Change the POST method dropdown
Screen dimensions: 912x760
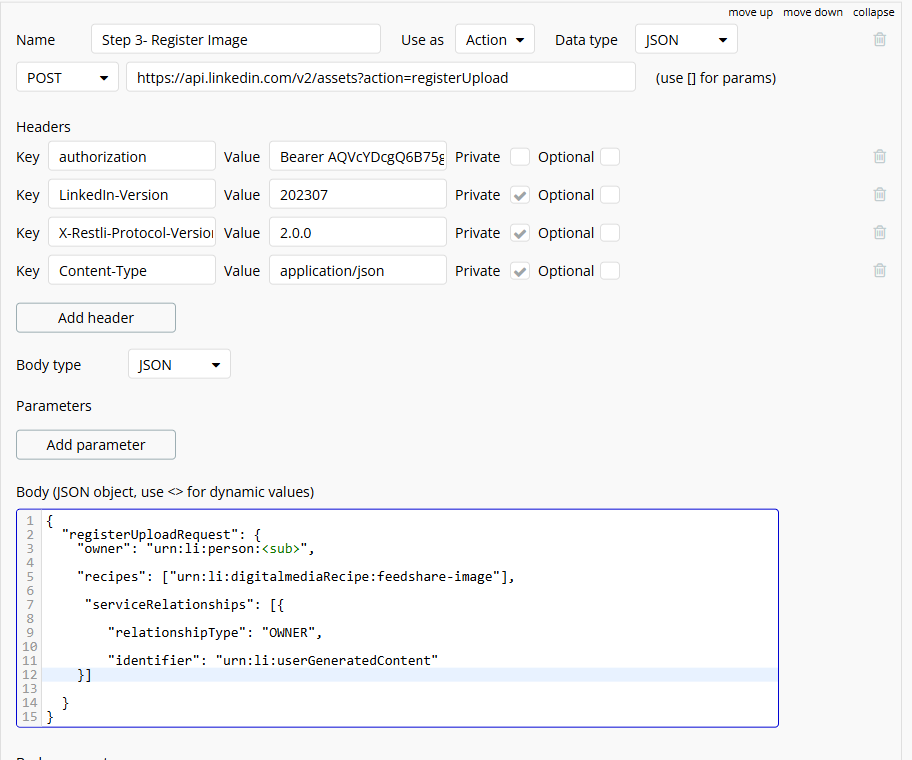(67, 78)
